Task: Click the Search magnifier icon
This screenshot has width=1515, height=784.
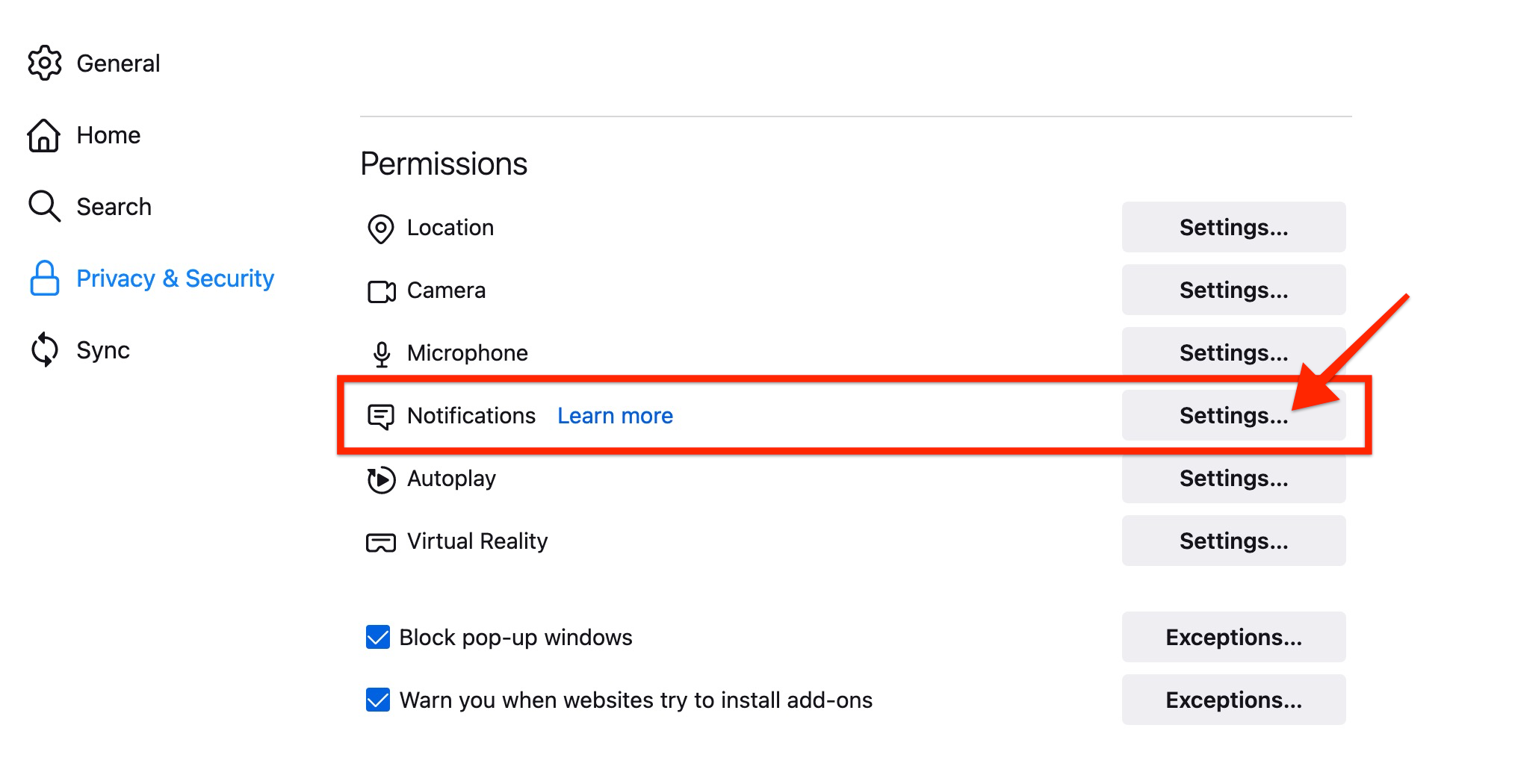Action: (x=44, y=206)
